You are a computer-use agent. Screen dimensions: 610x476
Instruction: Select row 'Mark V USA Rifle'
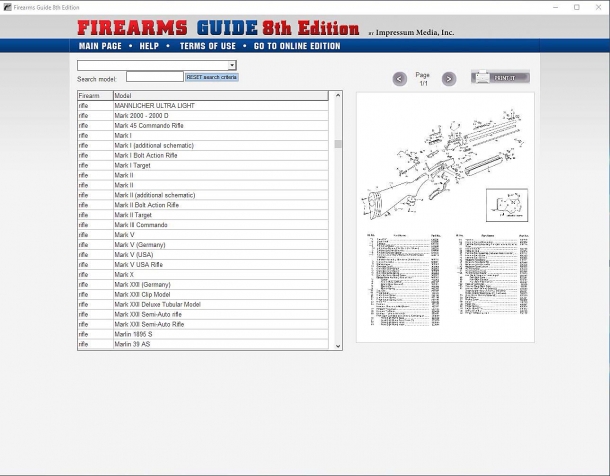tap(203, 264)
